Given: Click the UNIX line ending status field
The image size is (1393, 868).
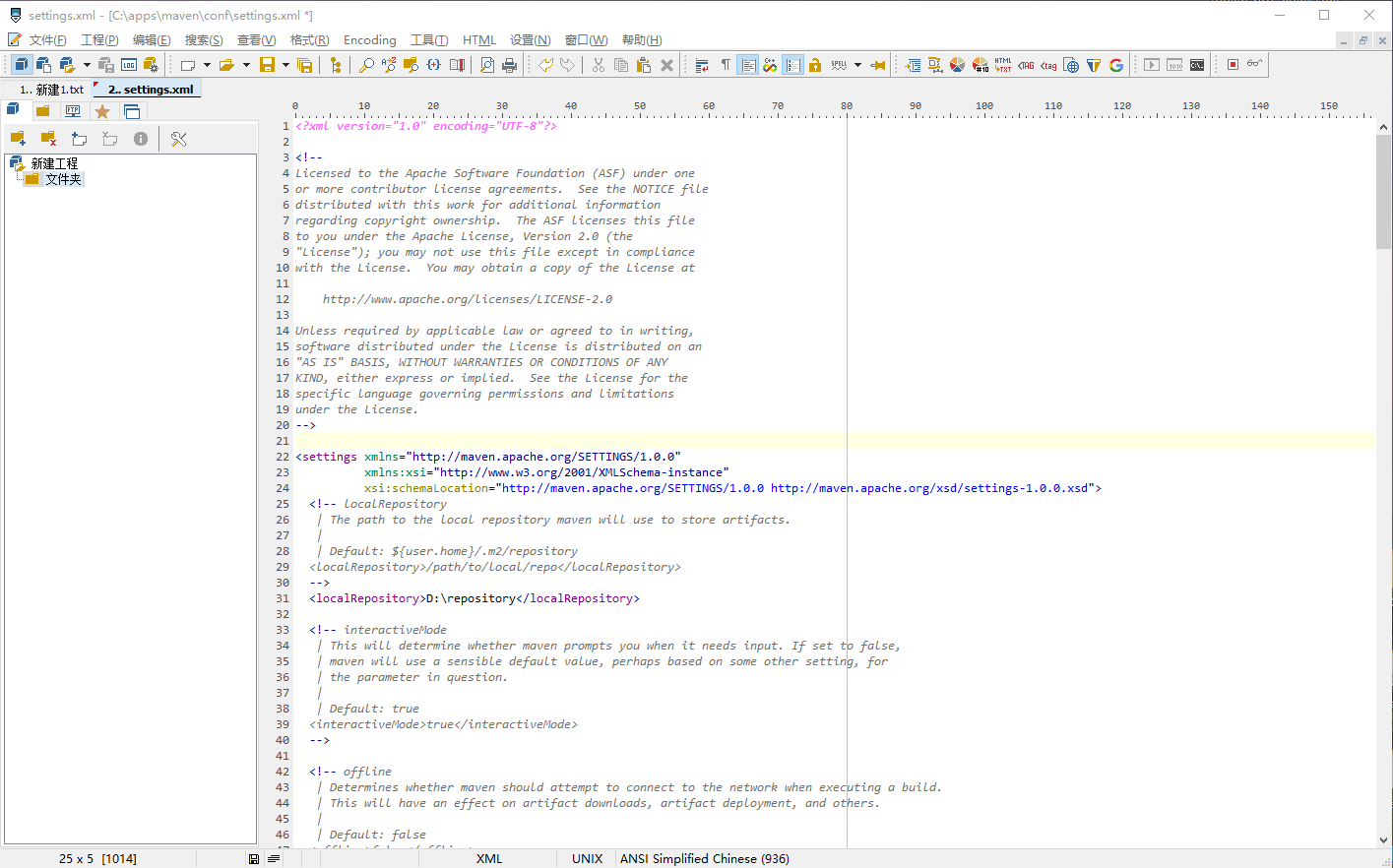Looking at the screenshot, I should pos(588,859).
